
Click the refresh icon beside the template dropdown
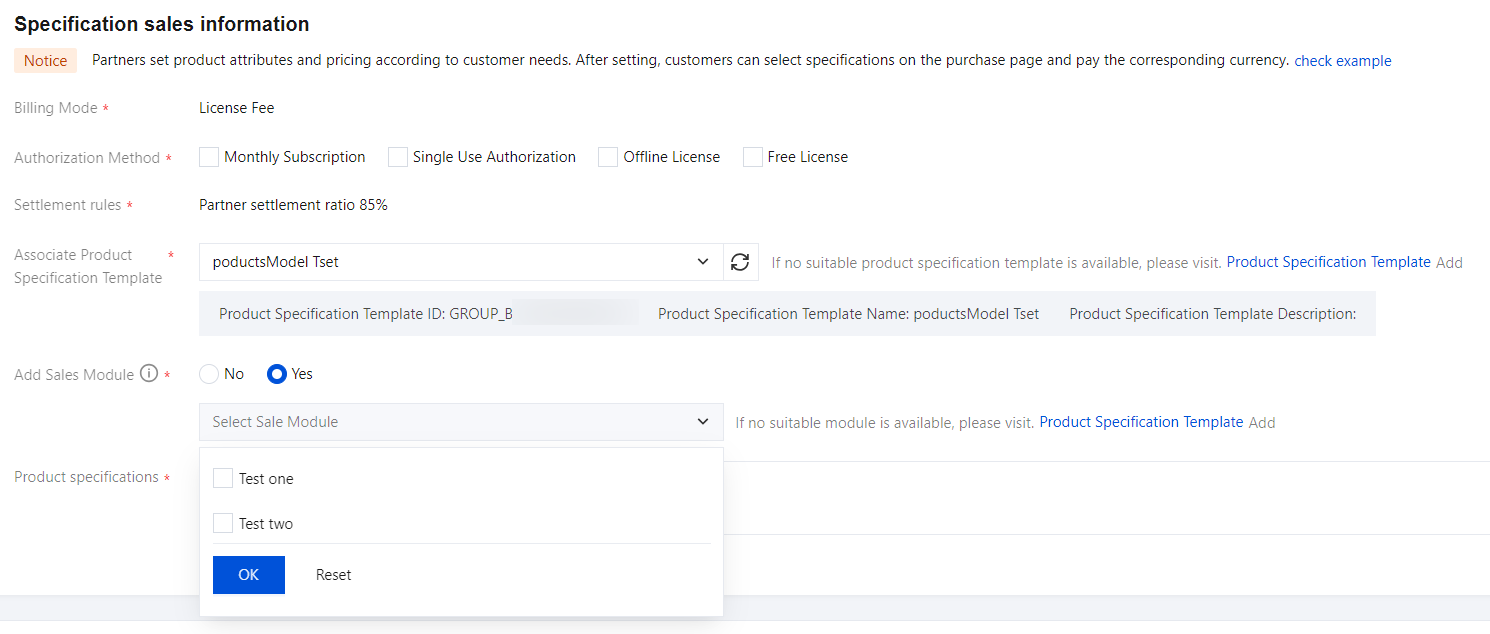tap(740, 262)
